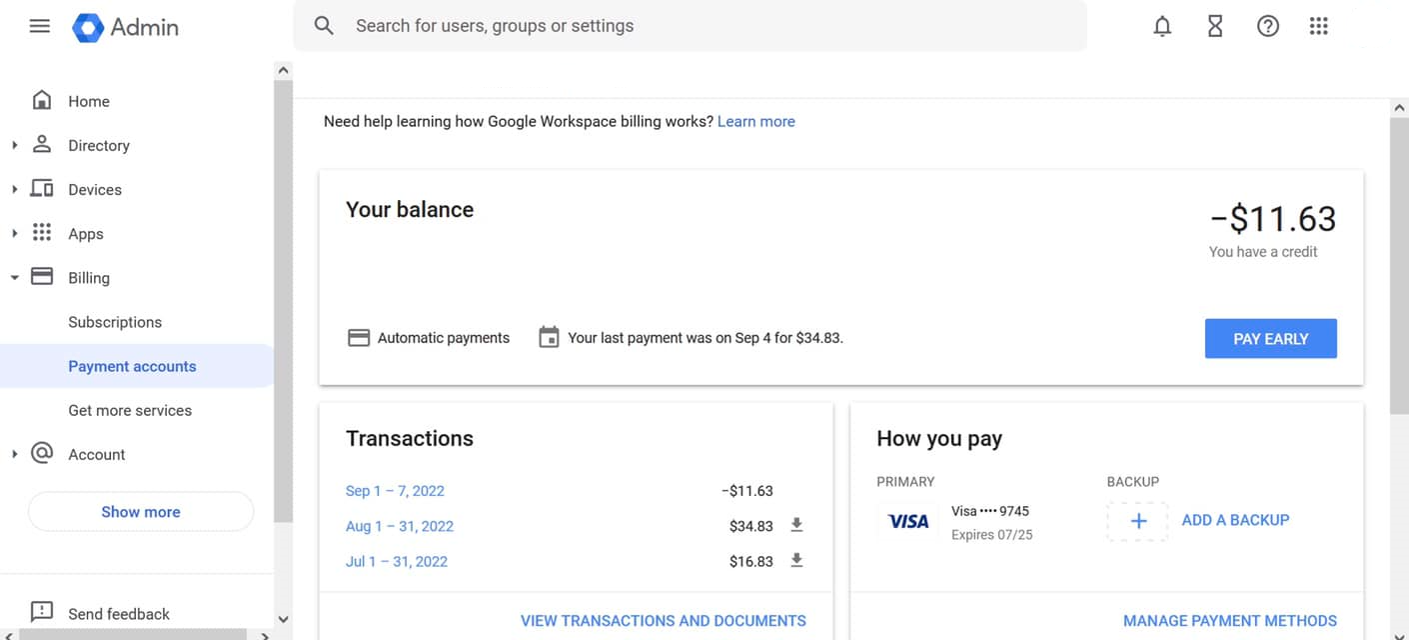The width and height of the screenshot is (1409, 640).
Task: Open Get more services
Action: click(130, 410)
